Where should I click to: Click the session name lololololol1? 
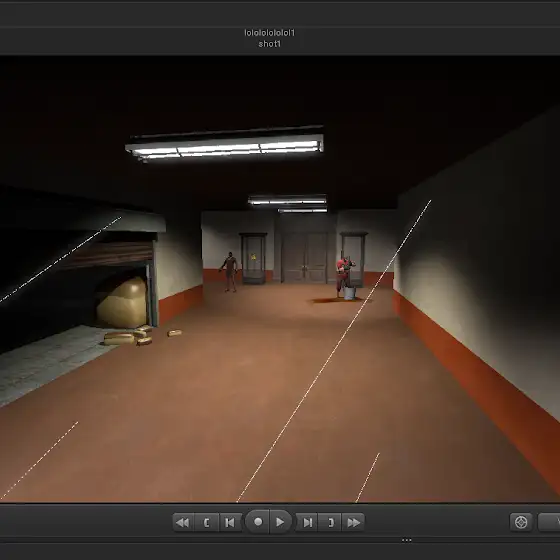pos(270,33)
